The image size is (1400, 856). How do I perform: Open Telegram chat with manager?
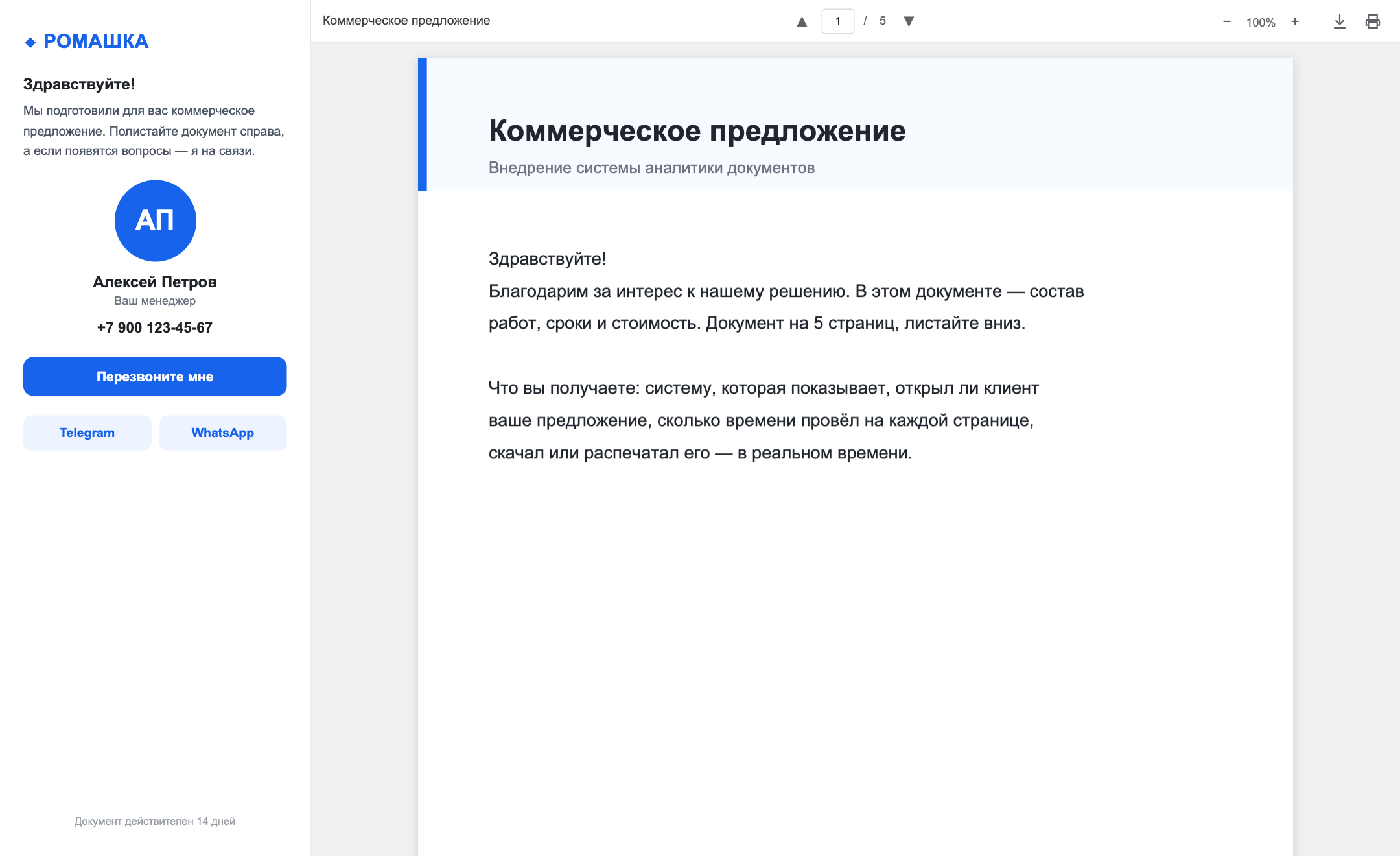point(87,433)
